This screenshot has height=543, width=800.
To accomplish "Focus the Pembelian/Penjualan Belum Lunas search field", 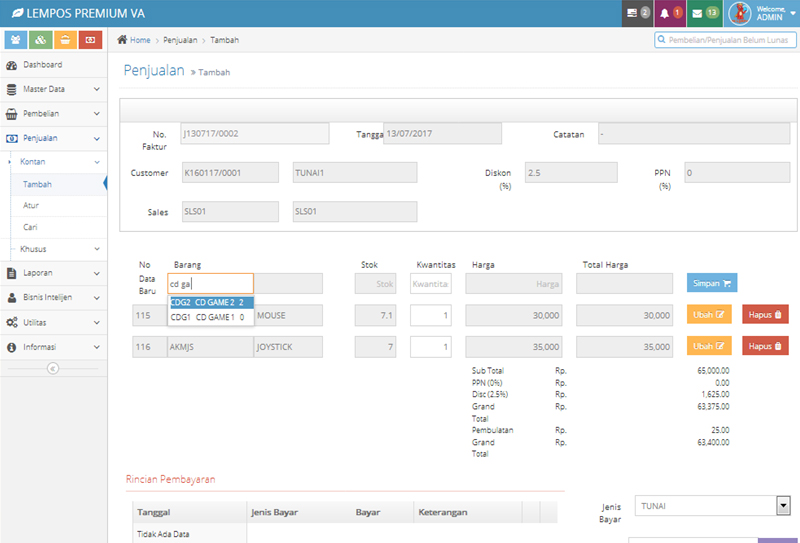I will coord(726,40).
